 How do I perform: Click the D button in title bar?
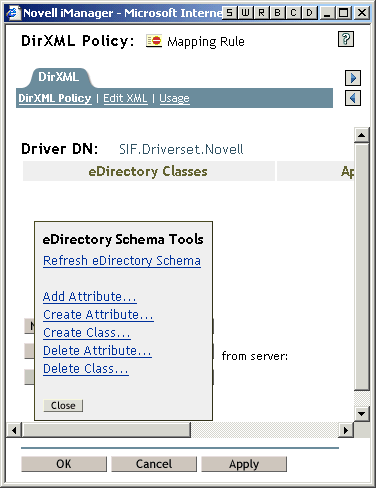309,13
